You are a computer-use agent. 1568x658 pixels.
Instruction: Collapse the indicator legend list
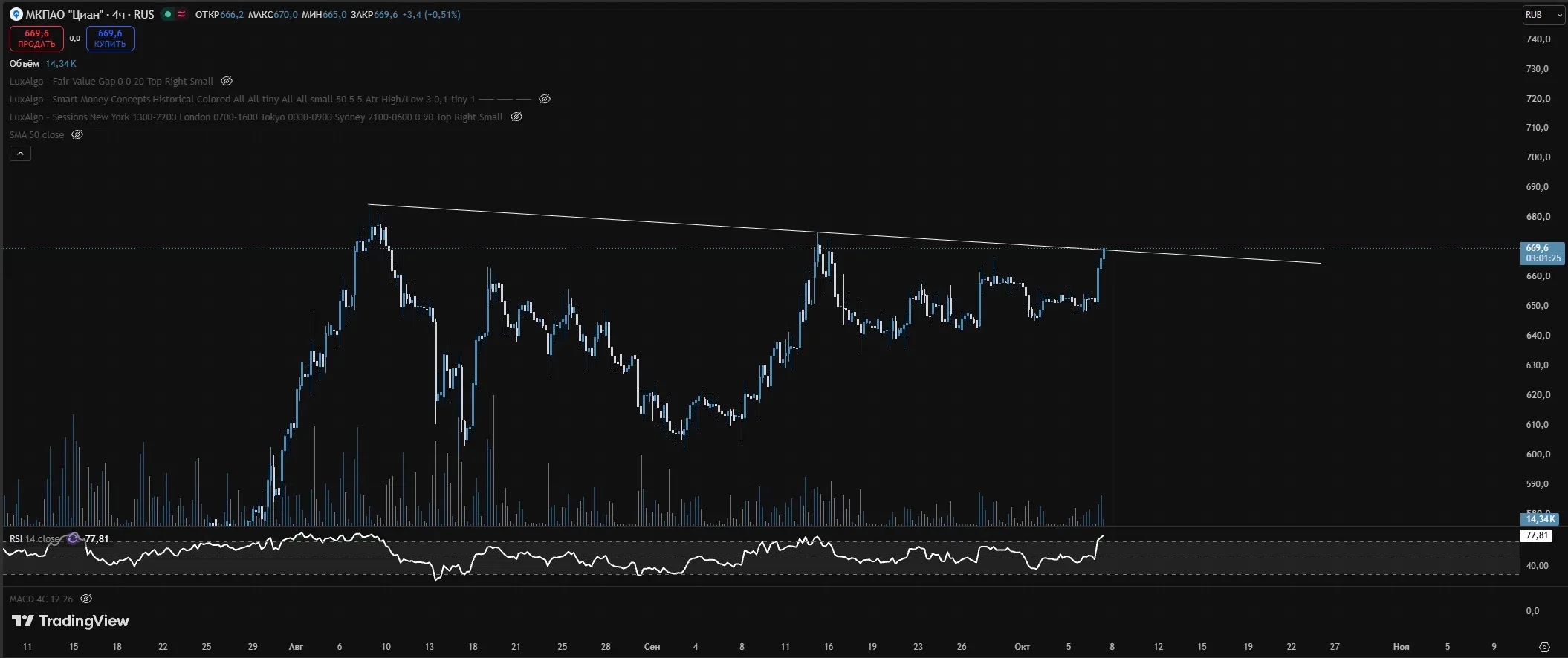(x=20, y=154)
